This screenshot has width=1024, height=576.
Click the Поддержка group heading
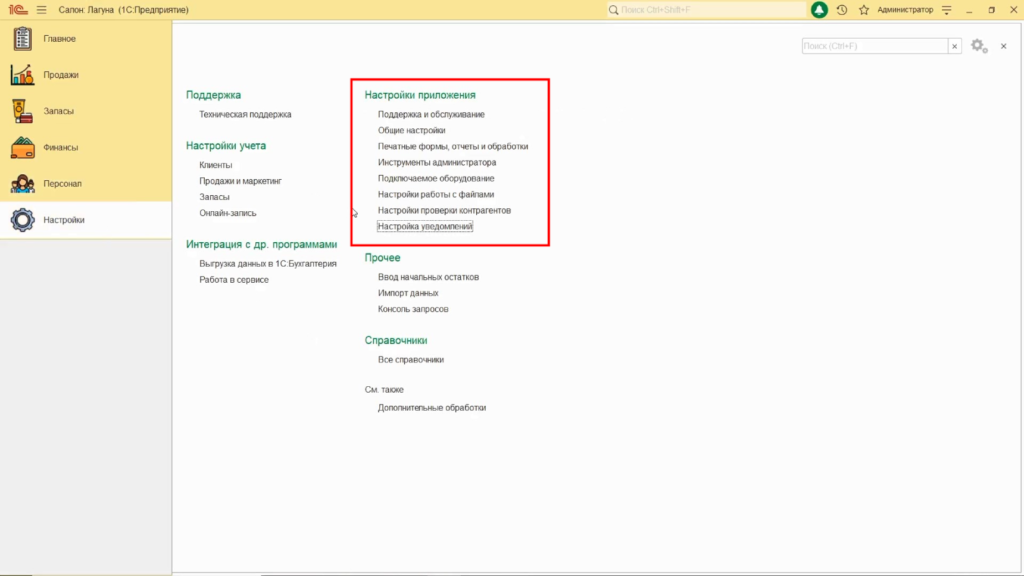coord(214,95)
